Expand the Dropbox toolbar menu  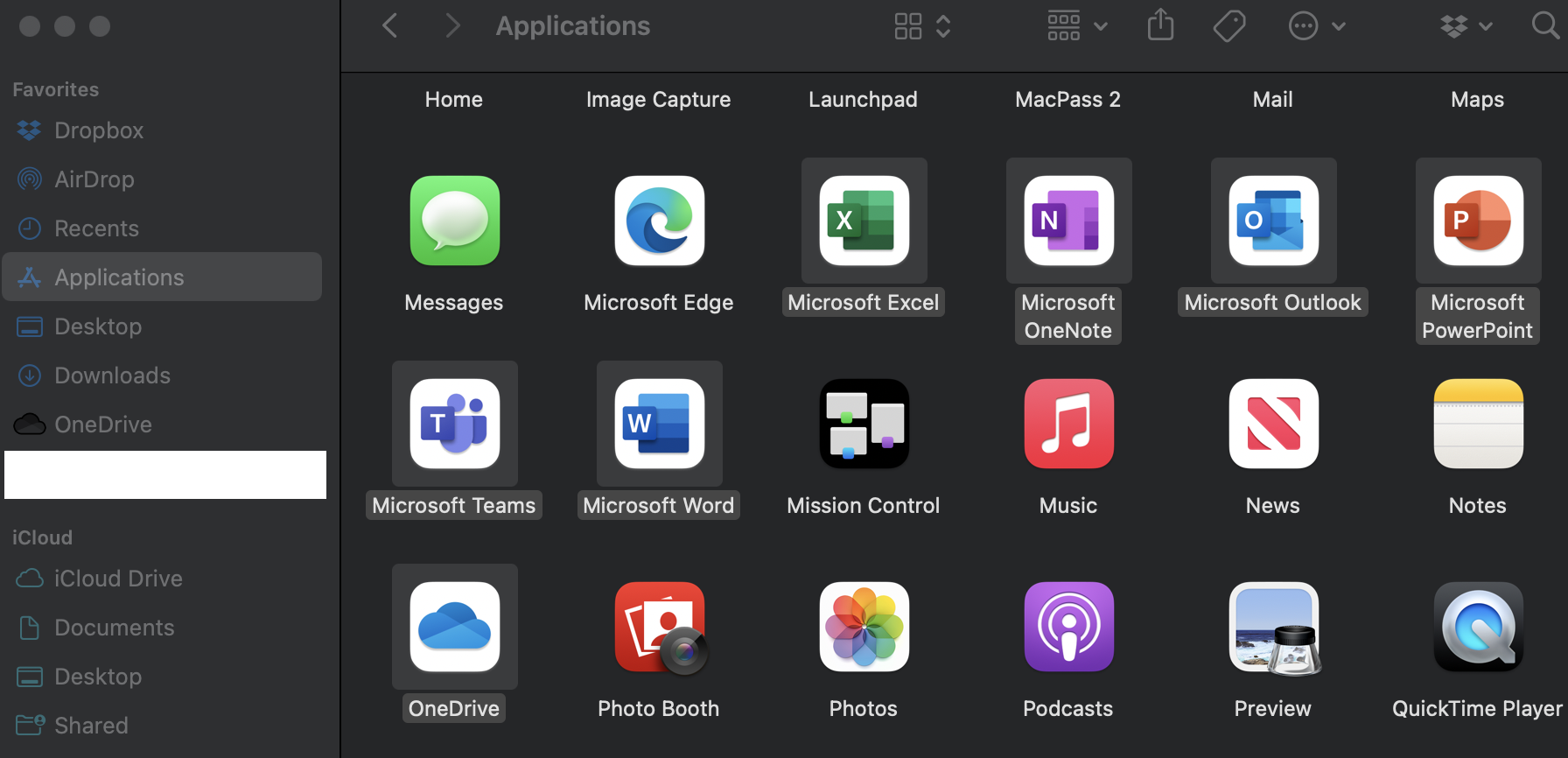coord(1466,26)
